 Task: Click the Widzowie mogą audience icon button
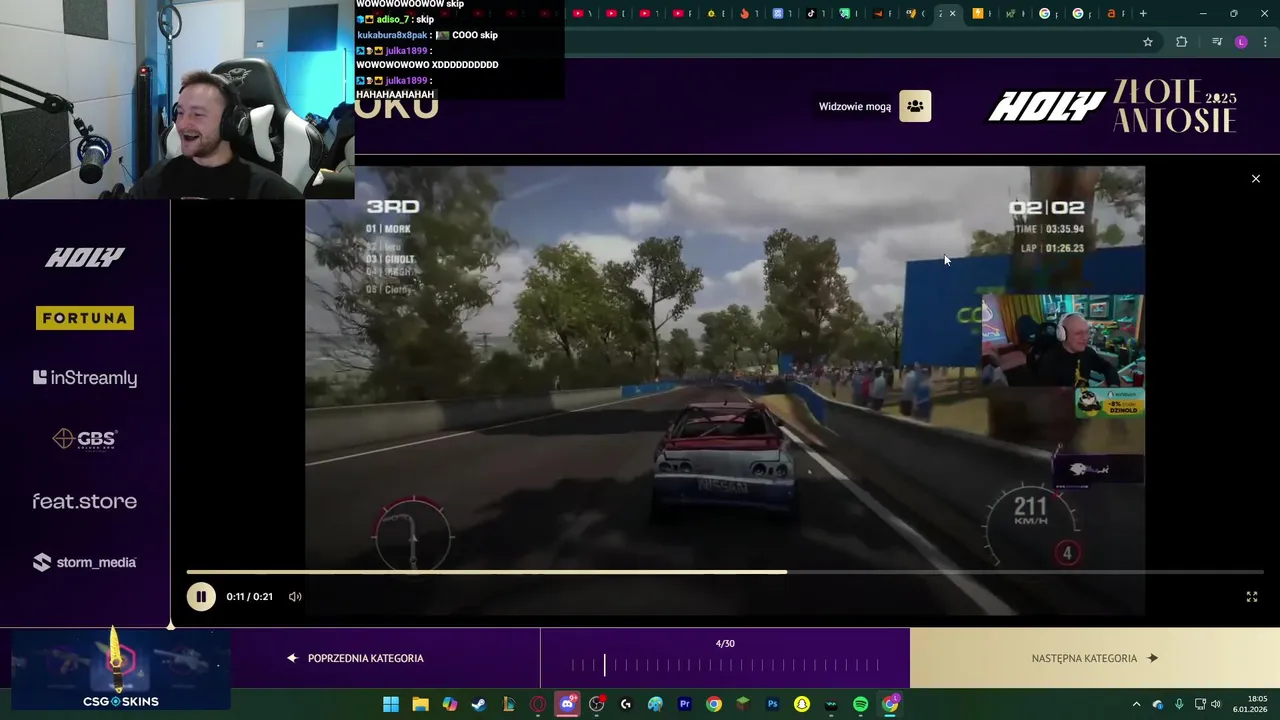pos(915,106)
